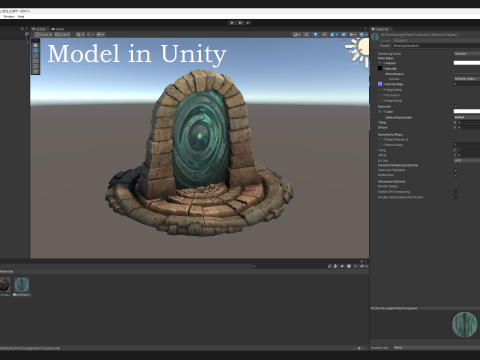Viewport: 480px width, 360px height.
Task: Open the AssetBundle None dropdown
Action: (436, 348)
